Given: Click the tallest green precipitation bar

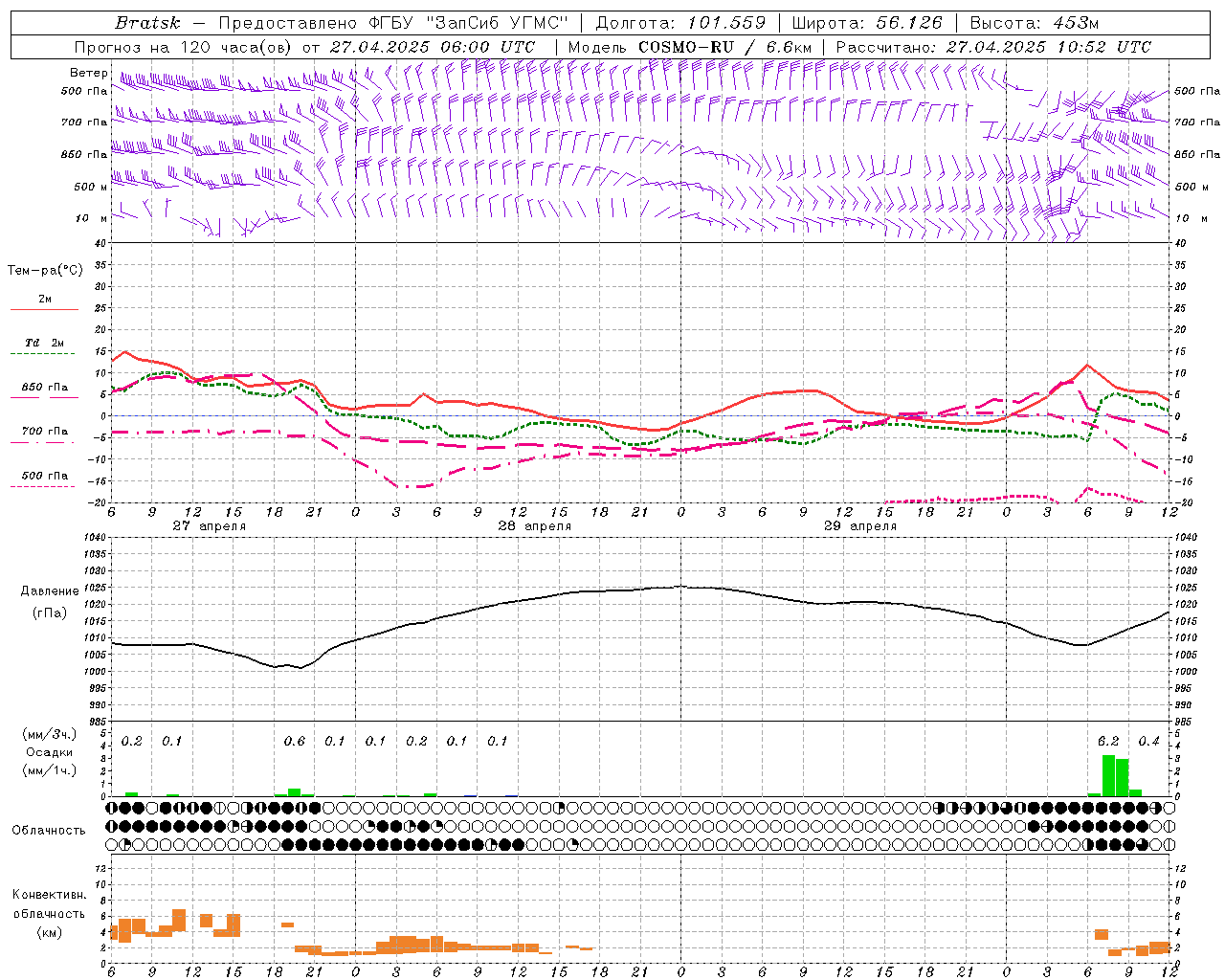Looking at the screenshot, I should 1108,776.
